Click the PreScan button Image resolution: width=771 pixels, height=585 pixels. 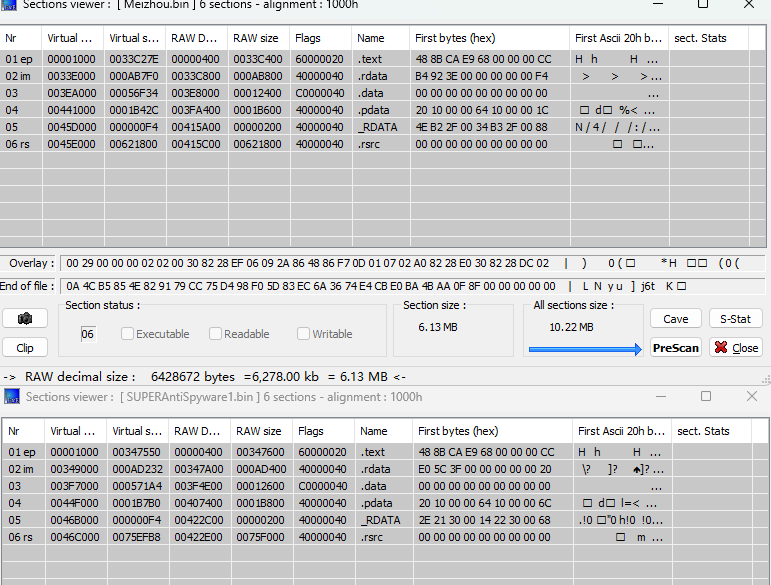[676, 348]
